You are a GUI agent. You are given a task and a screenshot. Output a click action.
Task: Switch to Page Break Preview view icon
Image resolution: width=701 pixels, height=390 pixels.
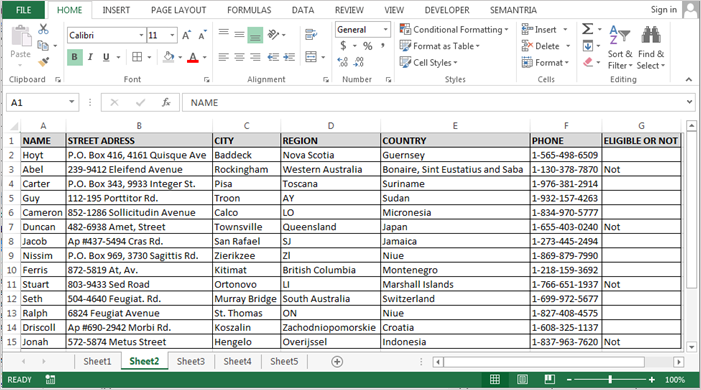[550, 379]
